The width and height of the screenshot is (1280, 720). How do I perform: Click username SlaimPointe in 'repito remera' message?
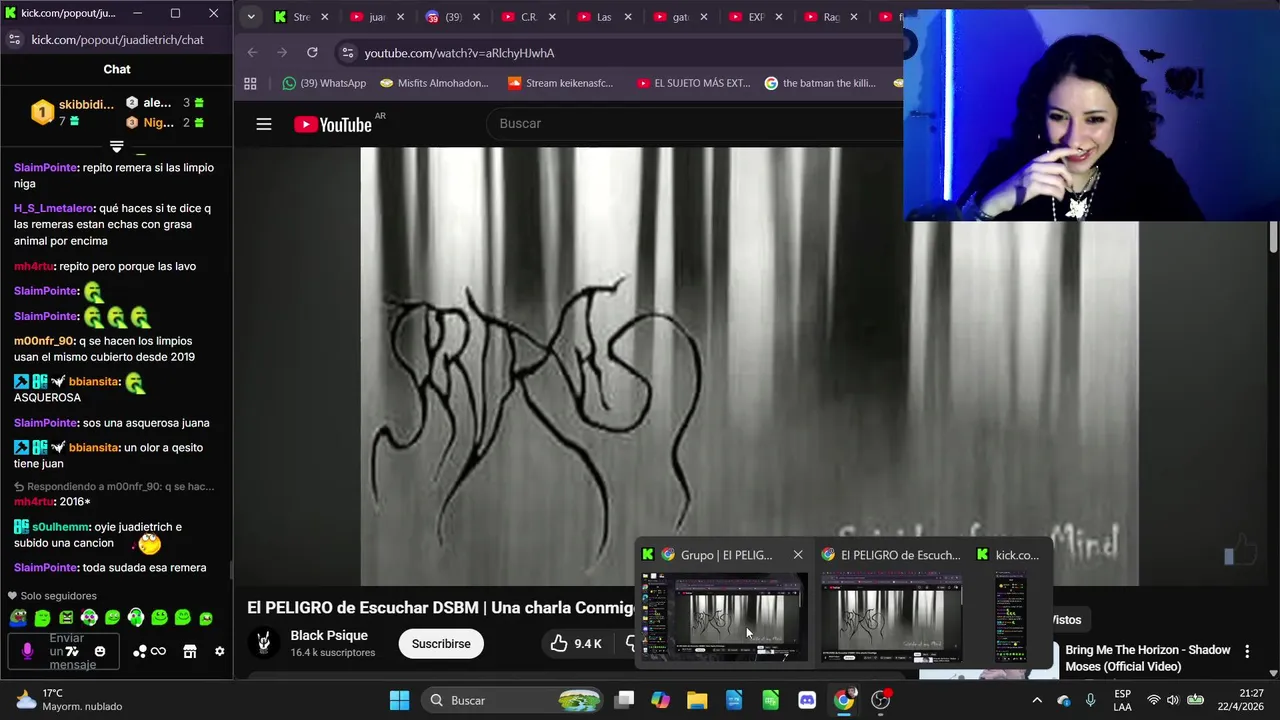tap(46, 168)
